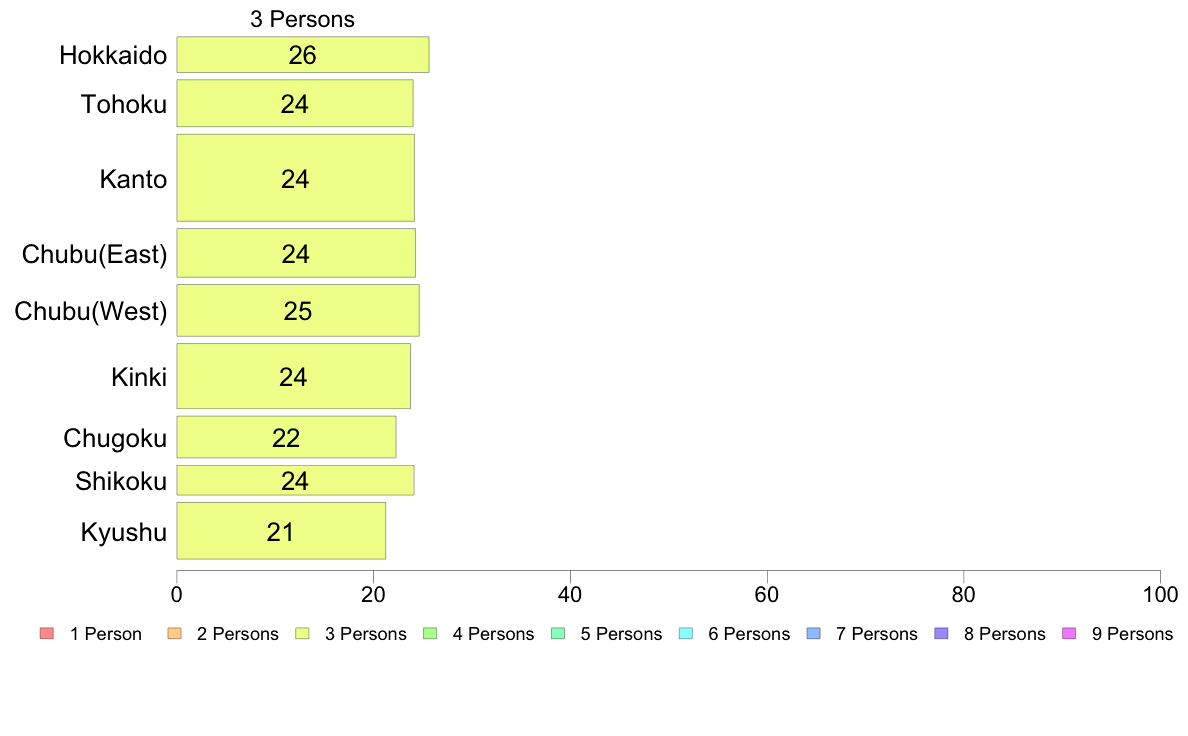Click the 5 Persons legend swatch

point(558,634)
